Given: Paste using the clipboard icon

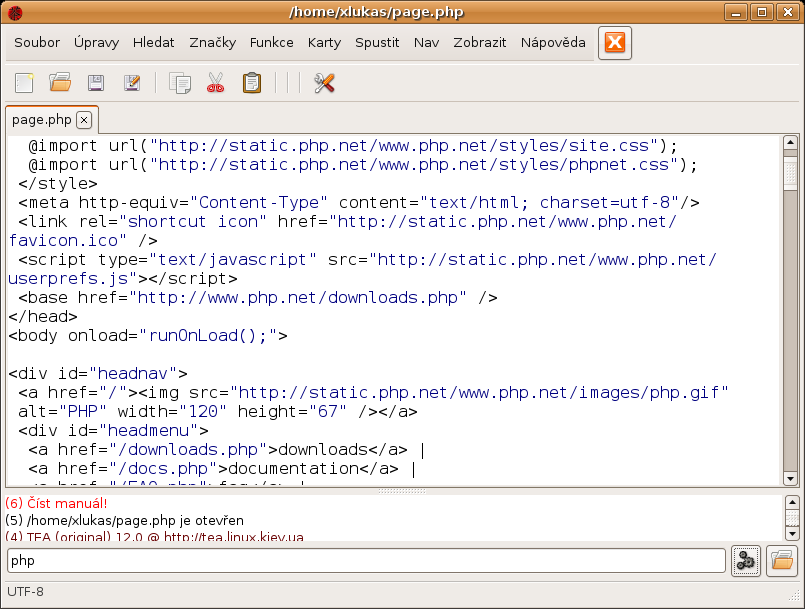Looking at the screenshot, I should coord(252,83).
